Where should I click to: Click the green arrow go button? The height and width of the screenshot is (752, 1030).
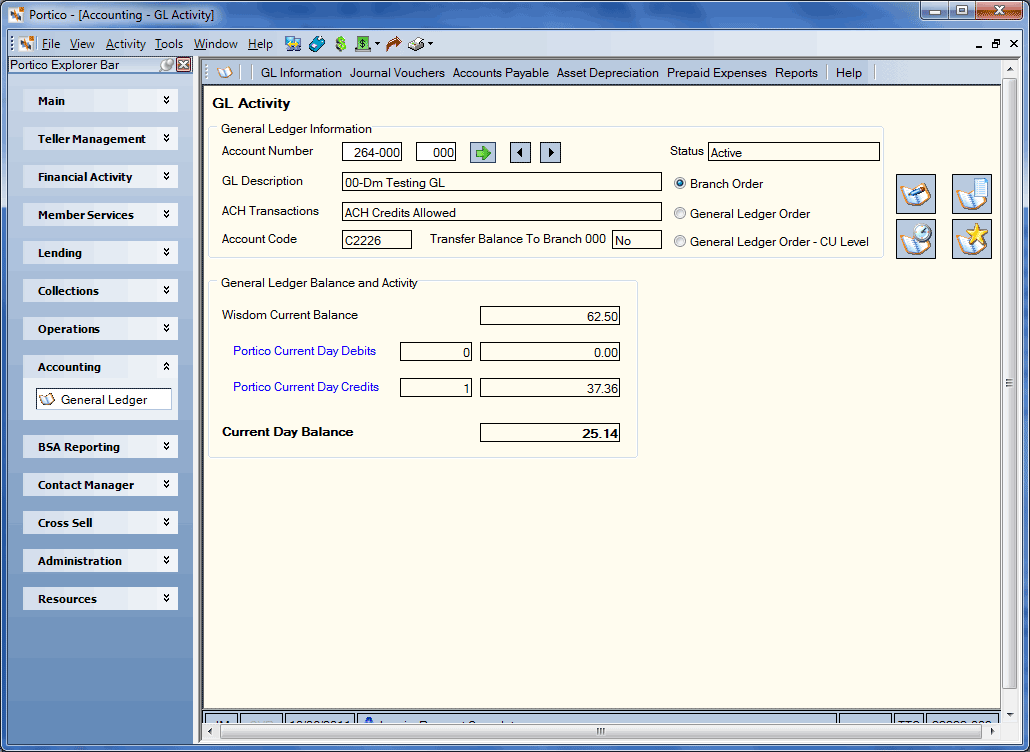483,153
